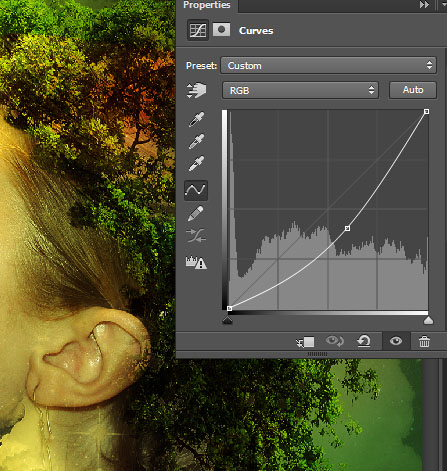Viewport: 447px width, 471px height.
Task: Click the Preset label
Action: coord(201,66)
